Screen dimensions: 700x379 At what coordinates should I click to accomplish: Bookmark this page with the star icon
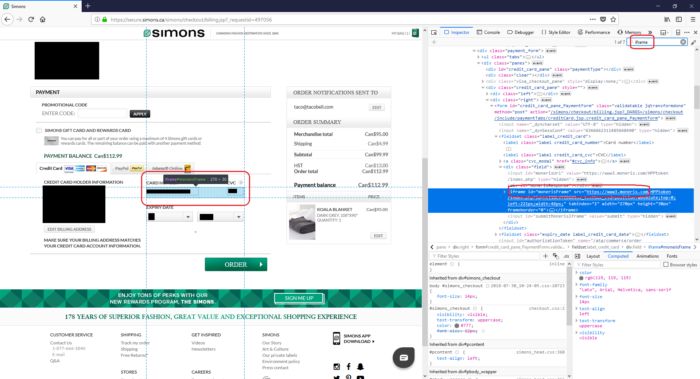[613, 19]
